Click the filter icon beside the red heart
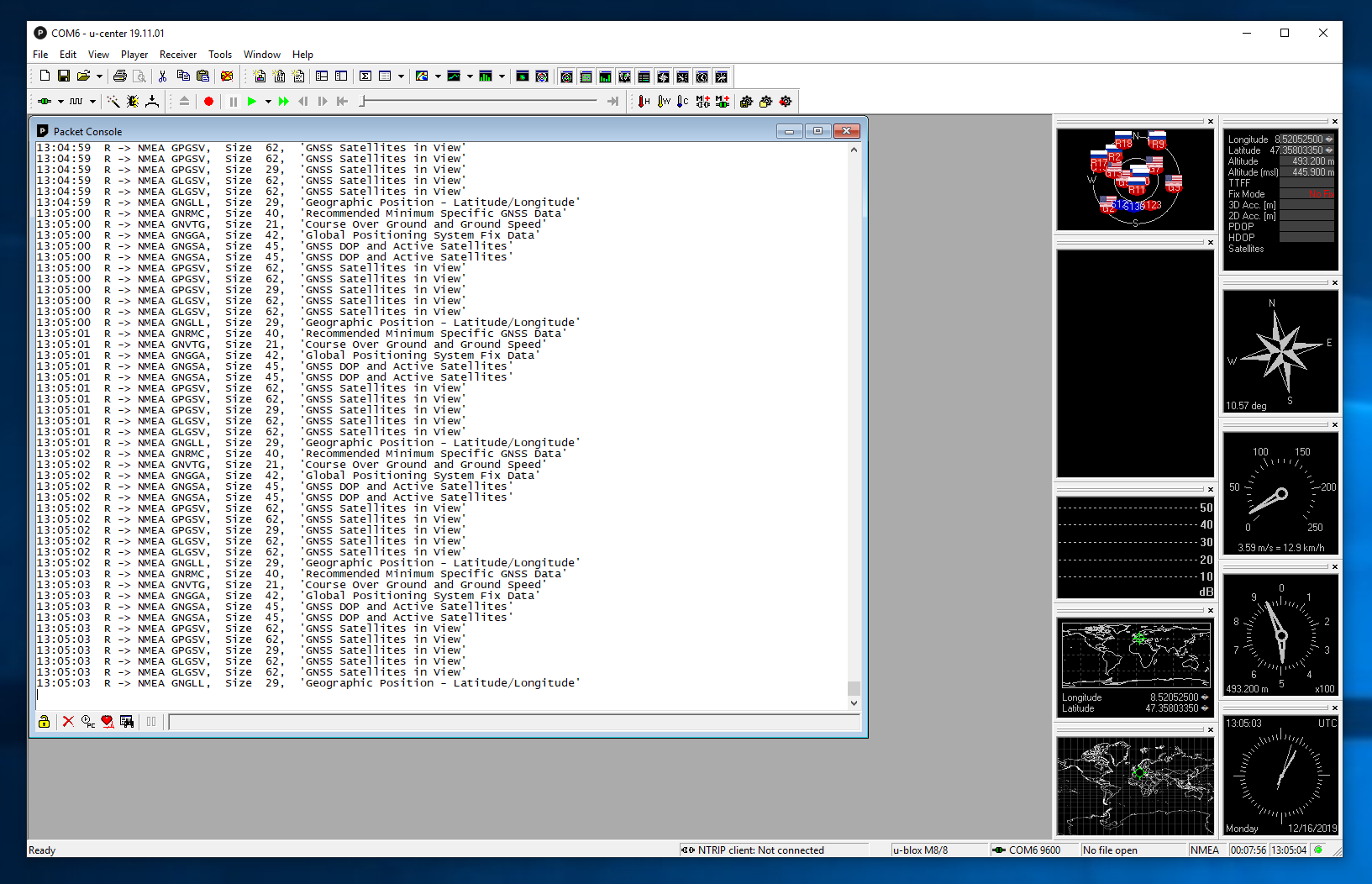 coord(127,722)
